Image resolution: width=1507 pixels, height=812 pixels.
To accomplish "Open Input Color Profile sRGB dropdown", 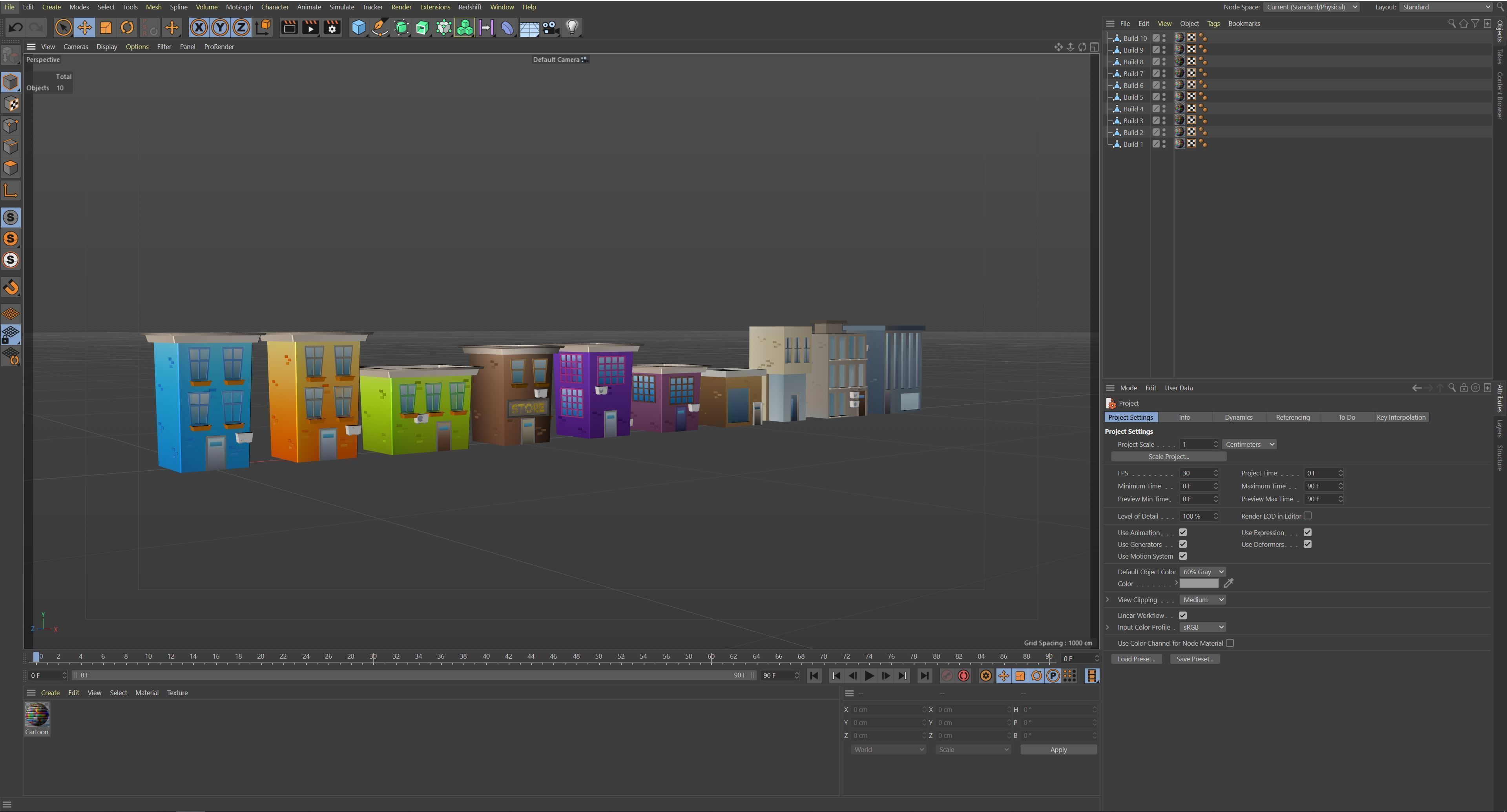I will point(1202,627).
